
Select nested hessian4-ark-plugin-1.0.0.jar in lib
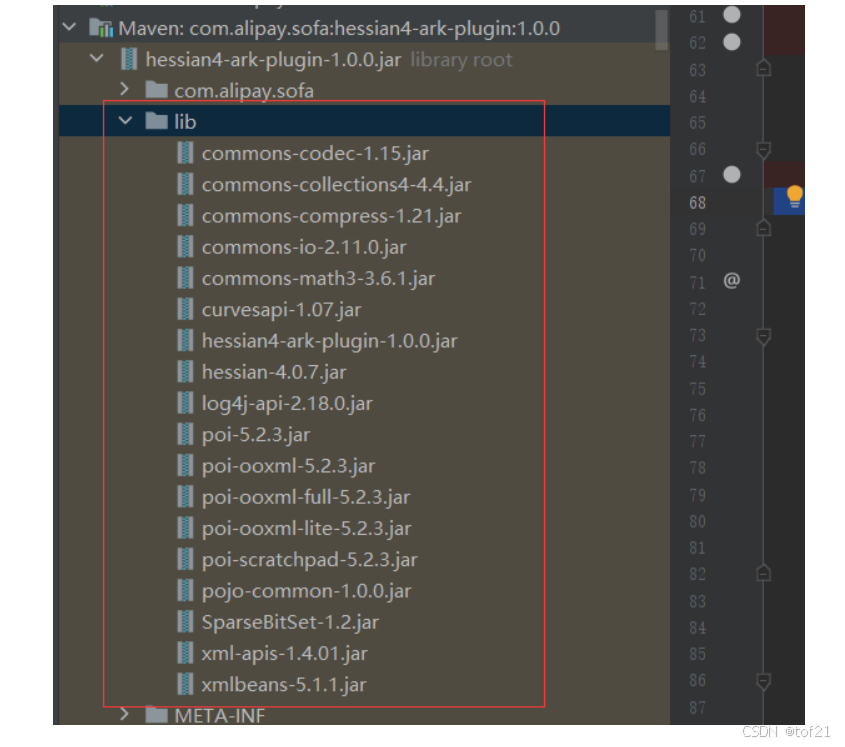(x=329, y=341)
